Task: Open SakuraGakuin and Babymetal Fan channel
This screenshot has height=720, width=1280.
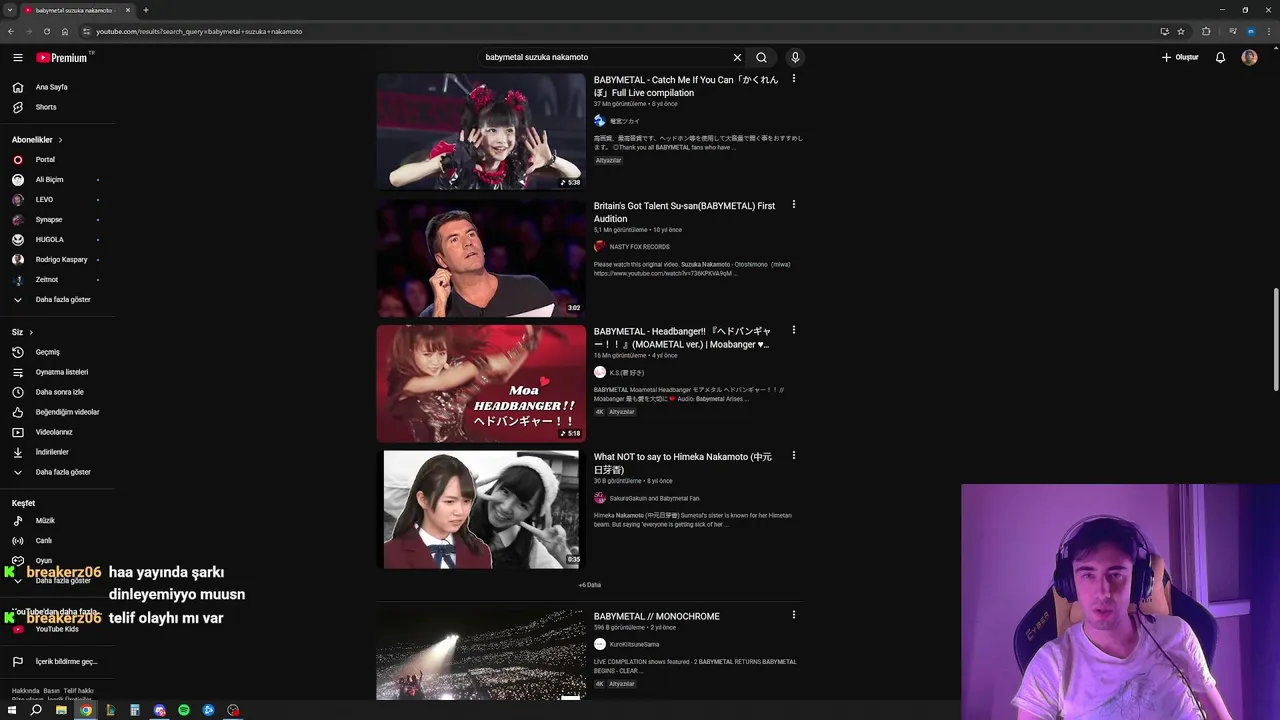Action: pyautogui.click(x=654, y=498)
